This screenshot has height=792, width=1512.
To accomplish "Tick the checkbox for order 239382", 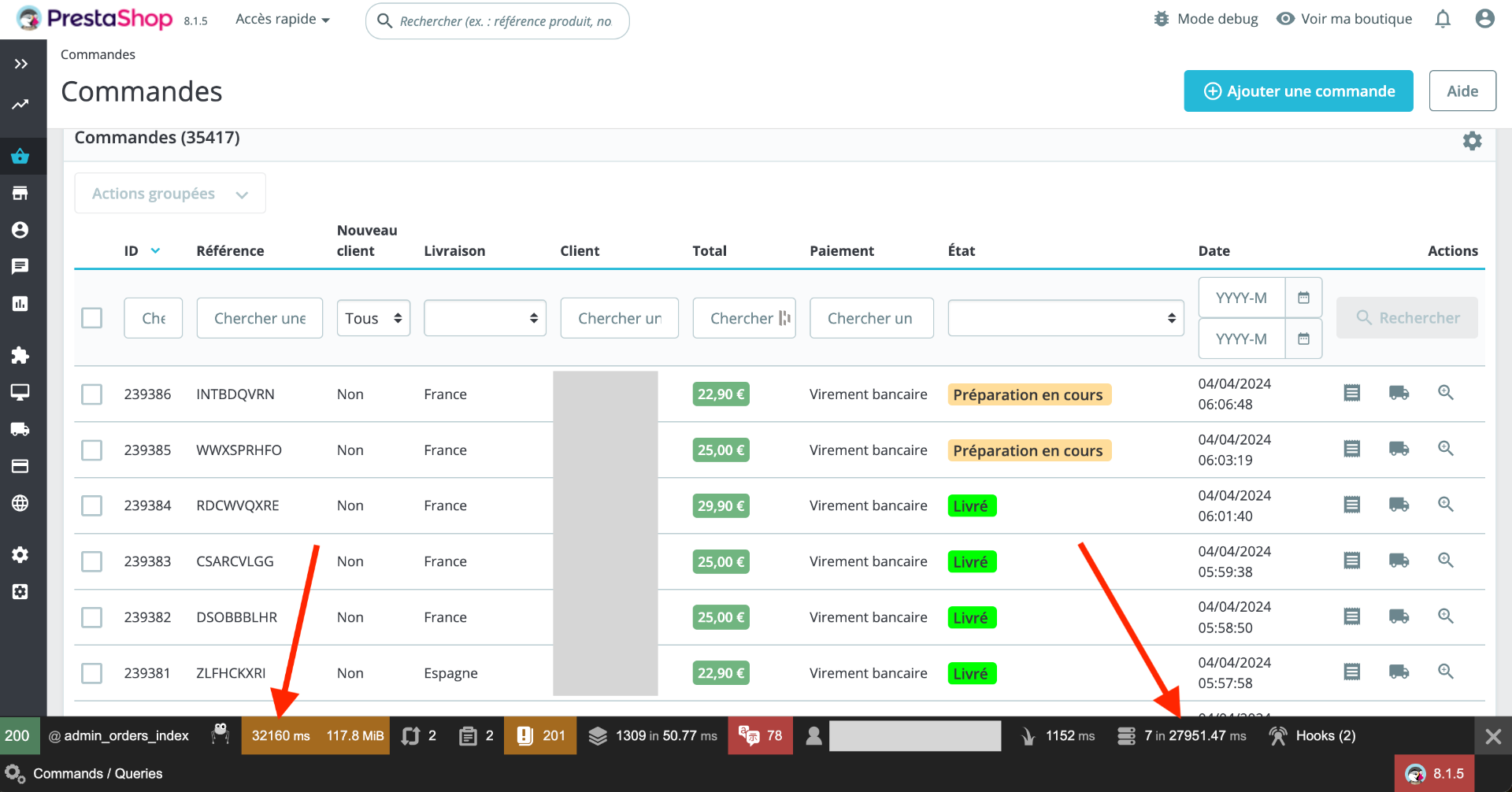I will pyautogui.click(x=92, y=617).
